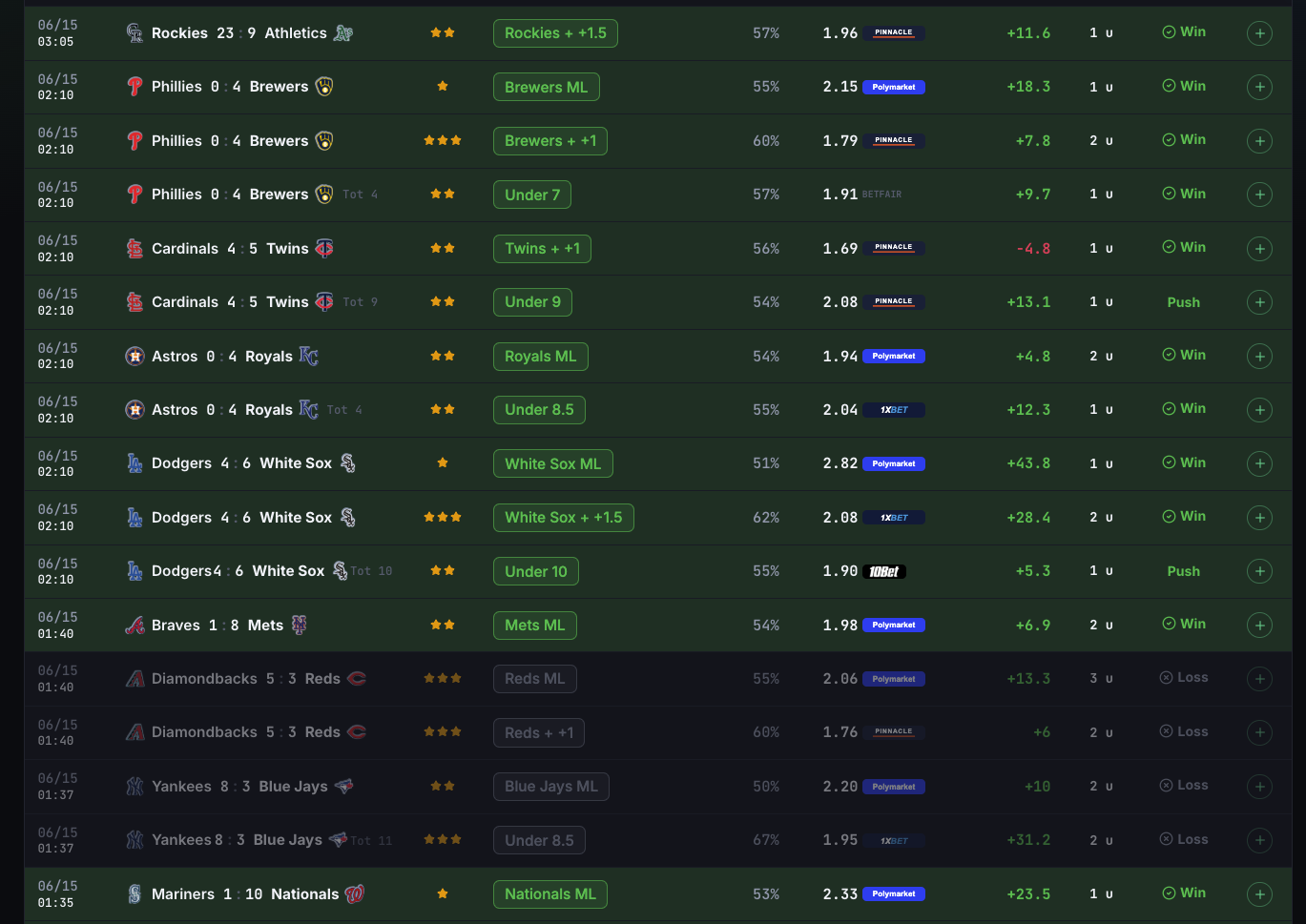This screenshot has height=924, width=1306.
Task: Click the plus icon in the Rockies + +1.5 row
Action: [1259, 33]
